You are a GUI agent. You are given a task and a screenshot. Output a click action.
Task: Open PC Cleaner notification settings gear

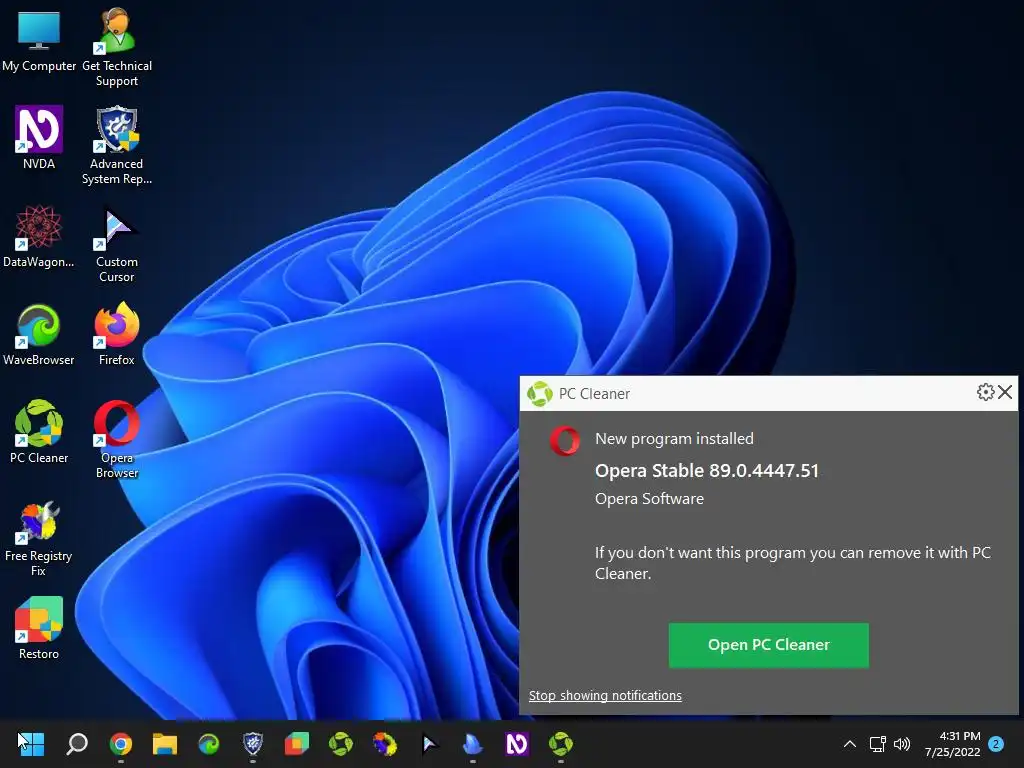pyautogui.click(x=985, y=392)
